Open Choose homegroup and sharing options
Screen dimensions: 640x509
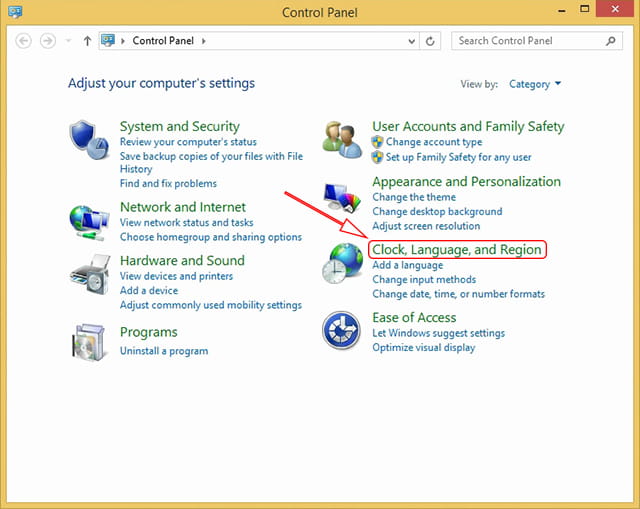[211, 237]
